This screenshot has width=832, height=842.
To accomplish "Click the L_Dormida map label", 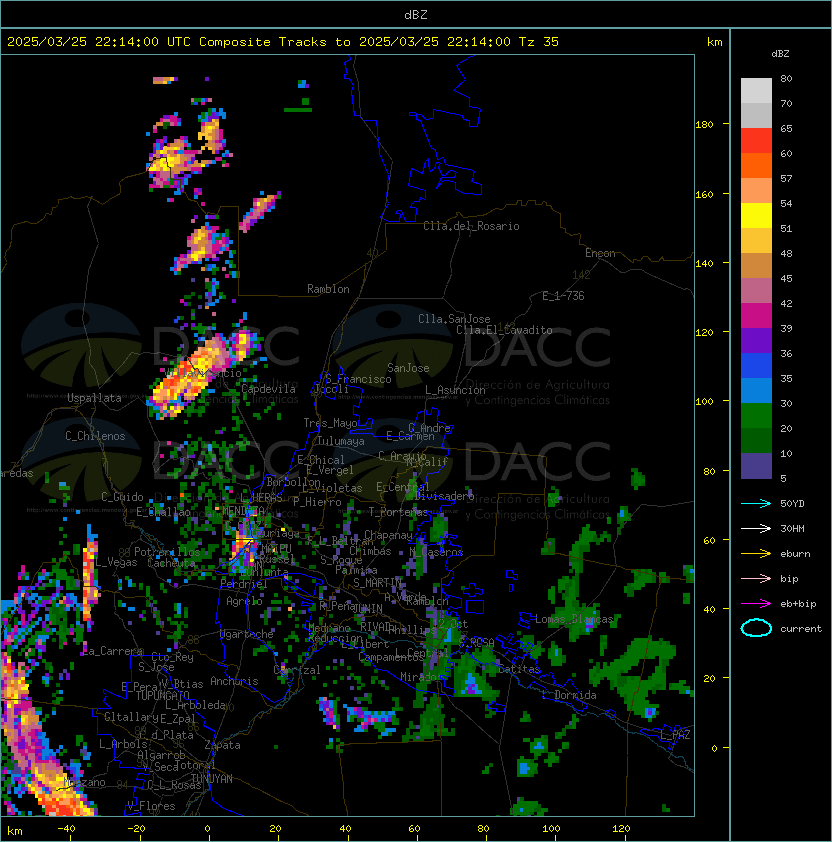I will (x=569, y=695).
